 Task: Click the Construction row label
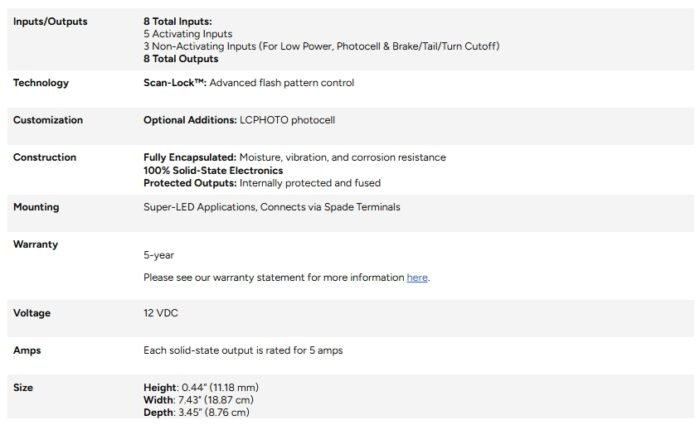pyautogui.click(x=45, y=157)
